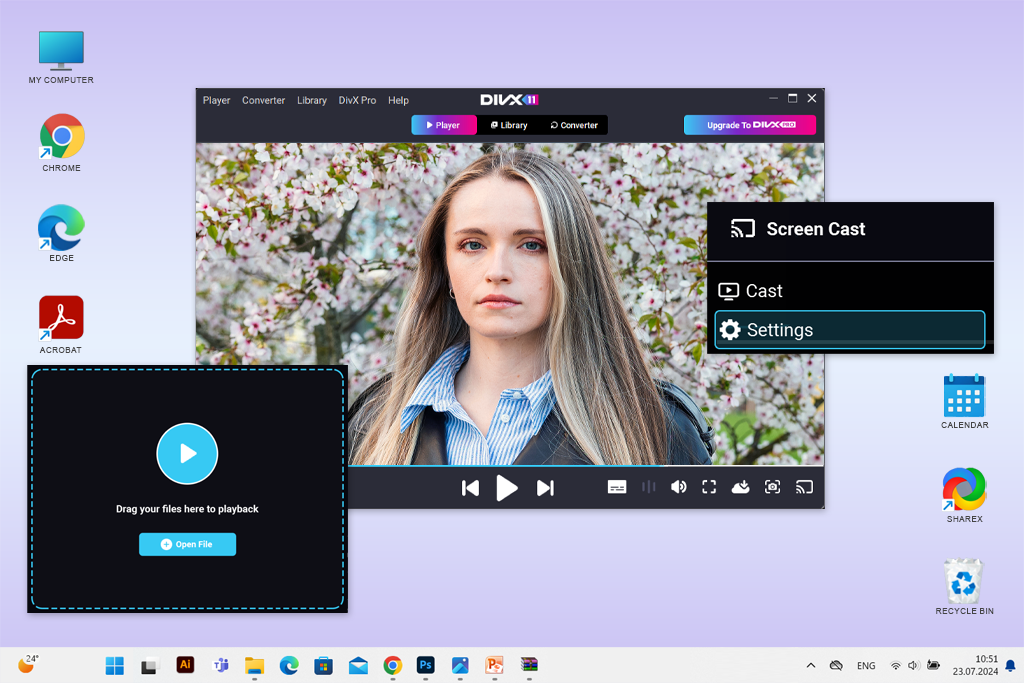Click the cast icon in the control bar
The width and height of the screenshot is (1024, 683).
click(804, 487)
